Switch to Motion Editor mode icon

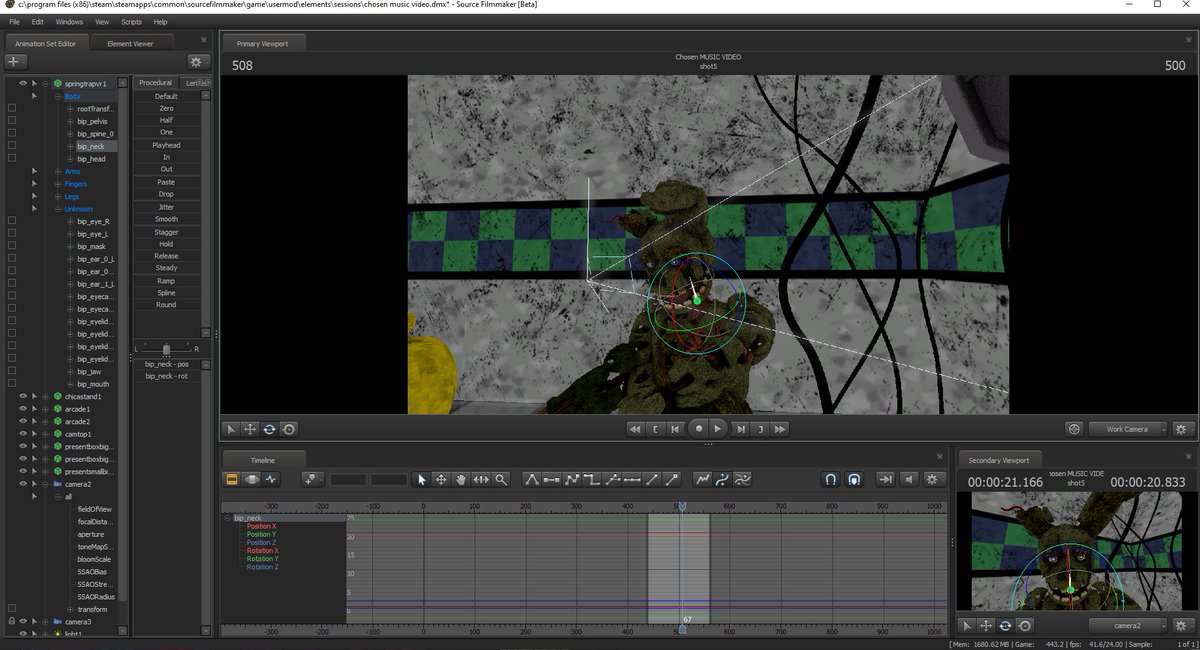pos(251,479)
